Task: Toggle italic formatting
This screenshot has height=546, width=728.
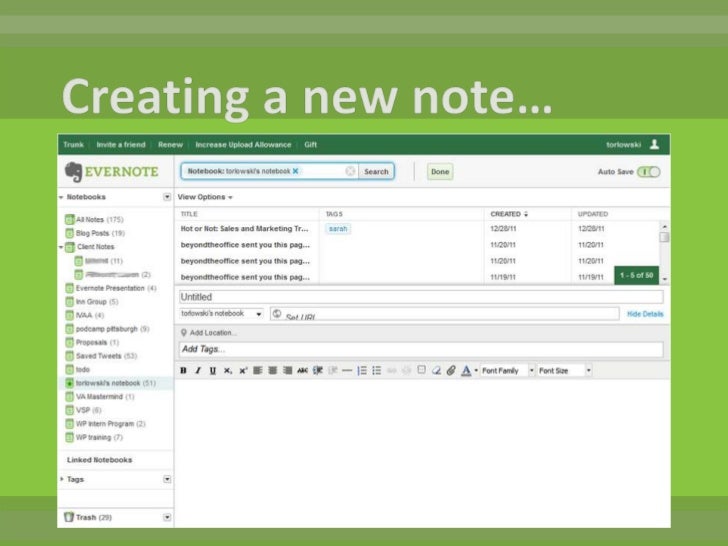Action: (x=198, y=370)
